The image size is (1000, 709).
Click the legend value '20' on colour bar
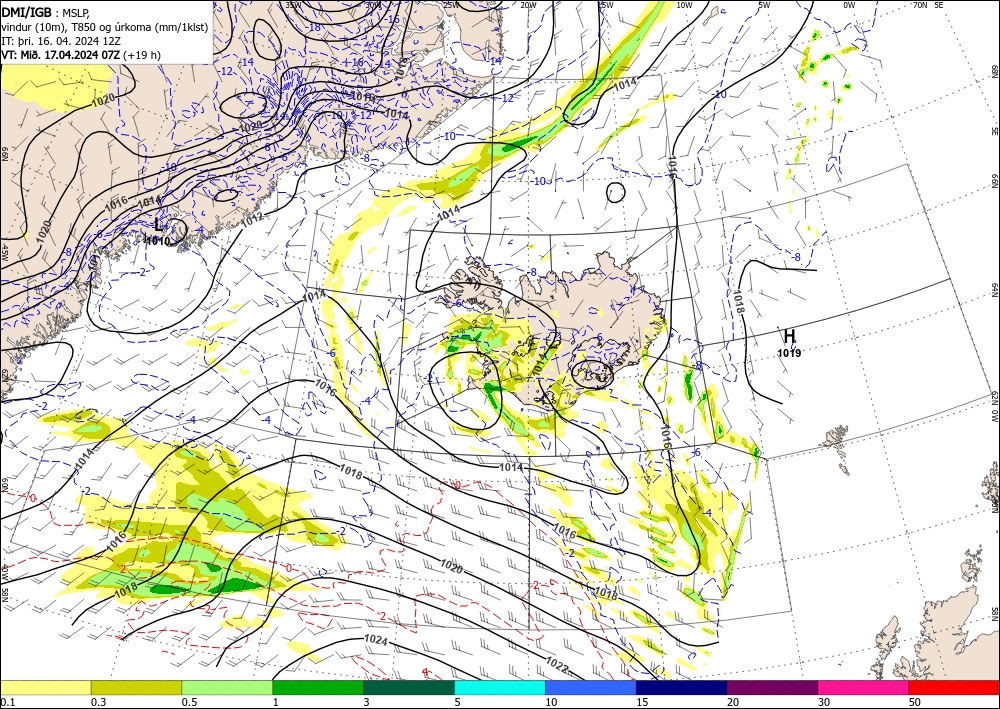tap(733, 702)
